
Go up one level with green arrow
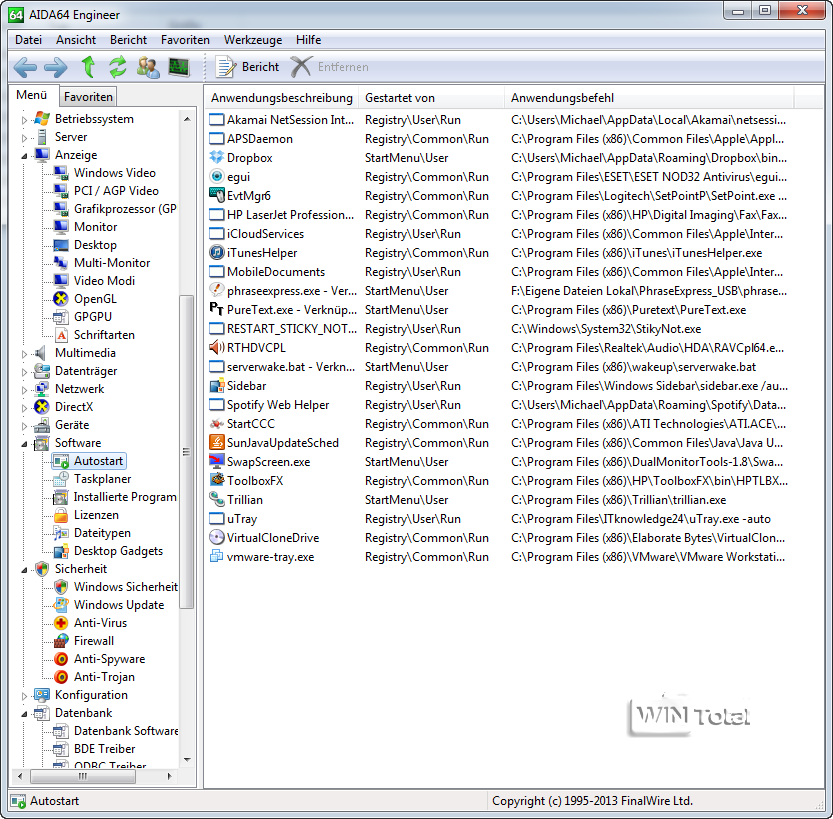pyautogui.click(x=88, y=67)
